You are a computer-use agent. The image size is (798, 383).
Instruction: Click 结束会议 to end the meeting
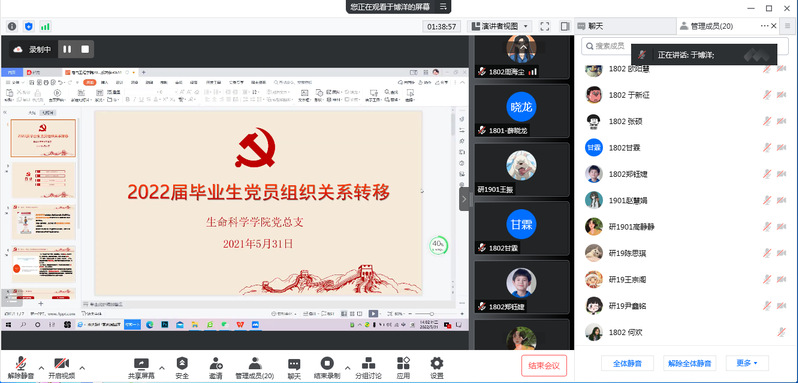tap(544, 365)
